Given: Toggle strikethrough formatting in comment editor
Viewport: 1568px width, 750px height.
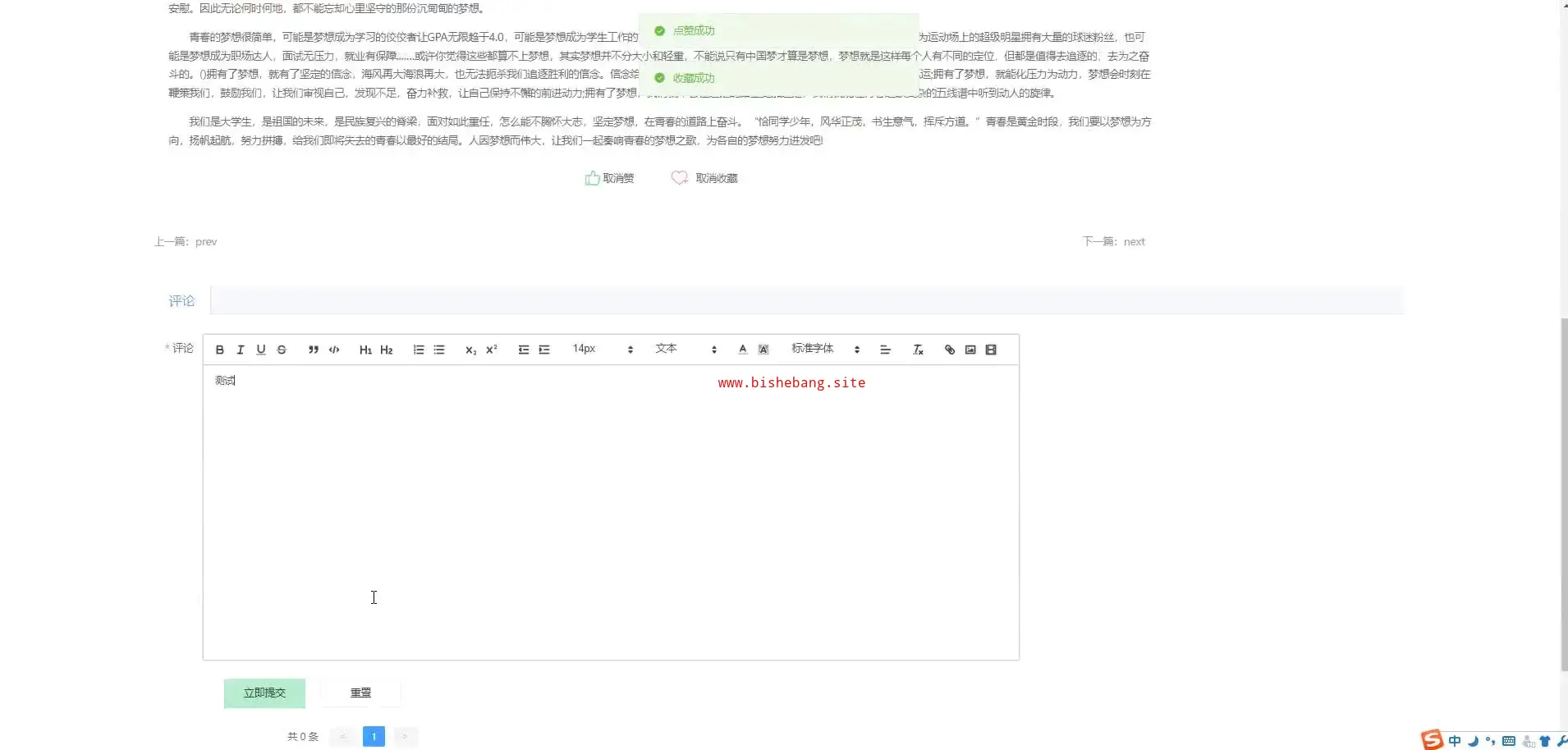Looking at the screenshot, I should coord(282,350).
